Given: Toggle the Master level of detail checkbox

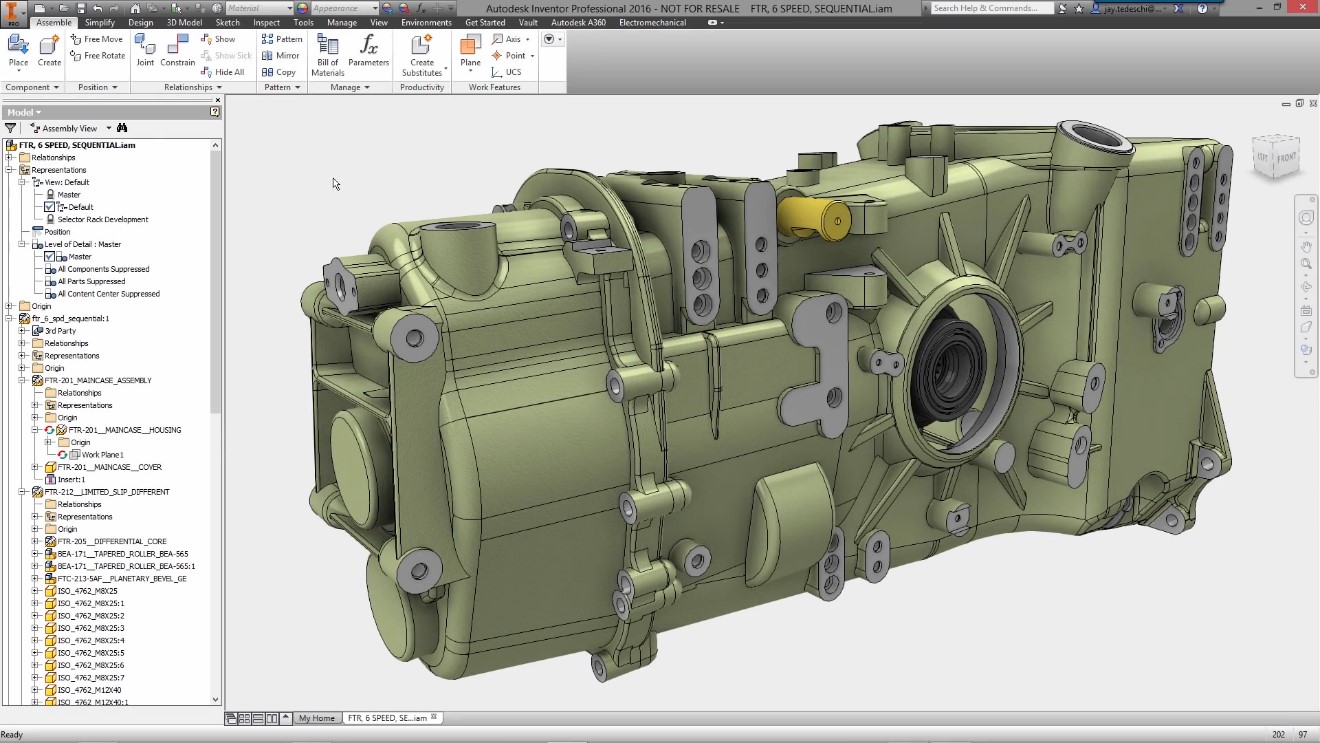Looking at the screenshot, I should click(49, 257).
